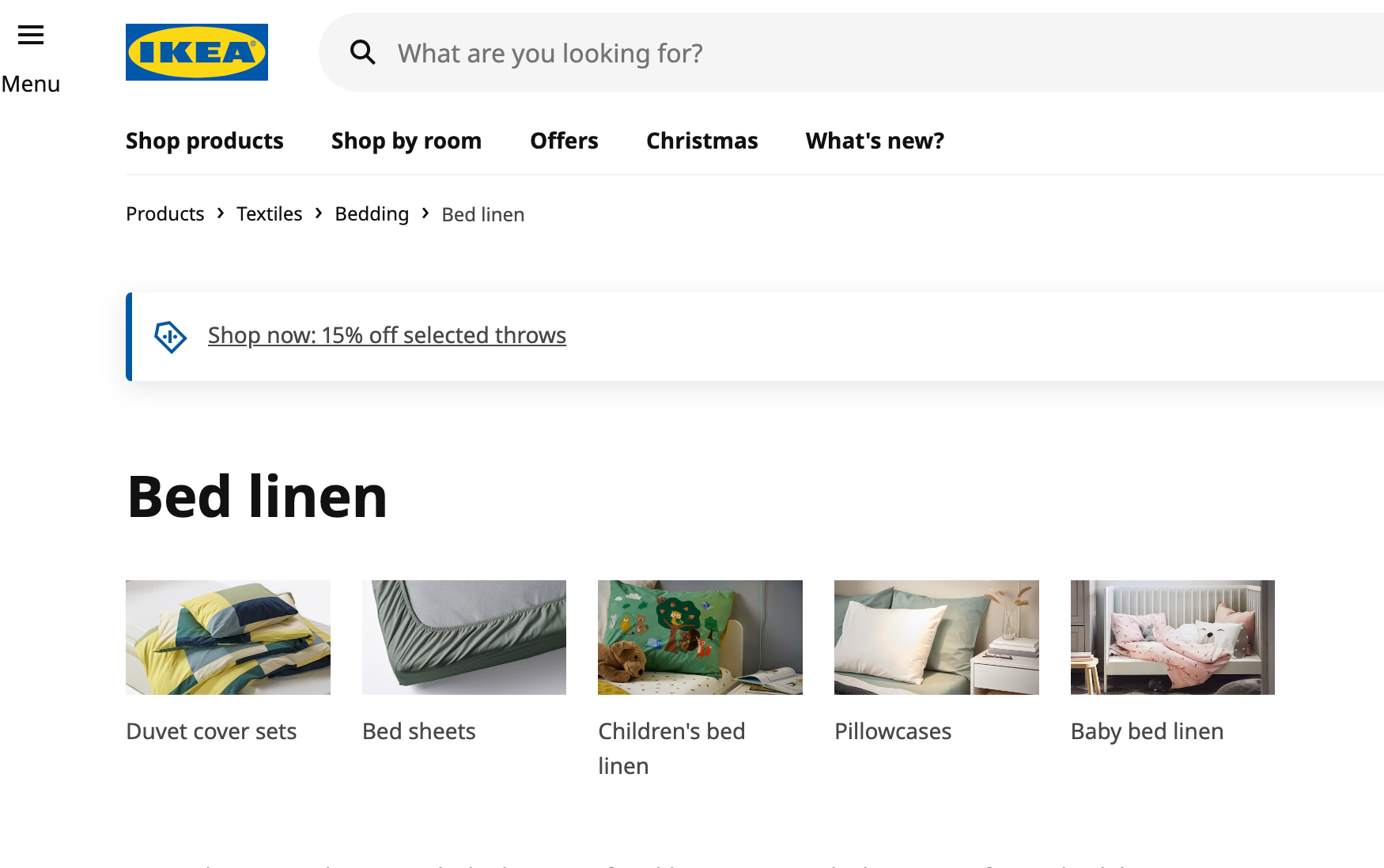
Task: Navigate to Textiles breadcrumb
Action: pos(270,214)
